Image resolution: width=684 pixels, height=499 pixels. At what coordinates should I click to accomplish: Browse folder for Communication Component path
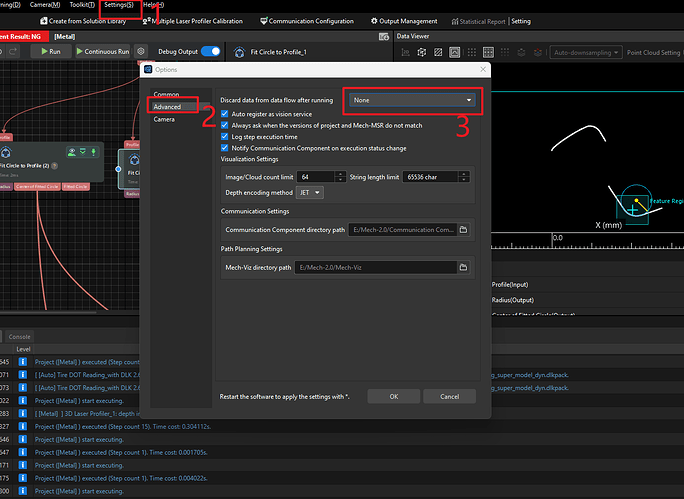click(463, 229)
